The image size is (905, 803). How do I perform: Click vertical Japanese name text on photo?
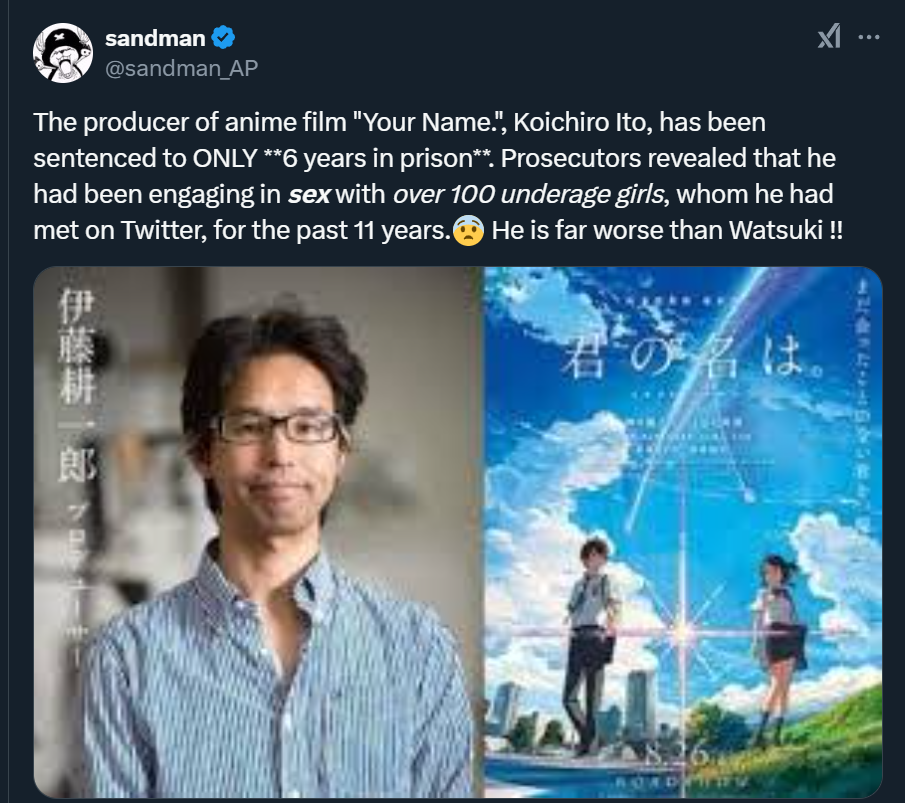77,384
